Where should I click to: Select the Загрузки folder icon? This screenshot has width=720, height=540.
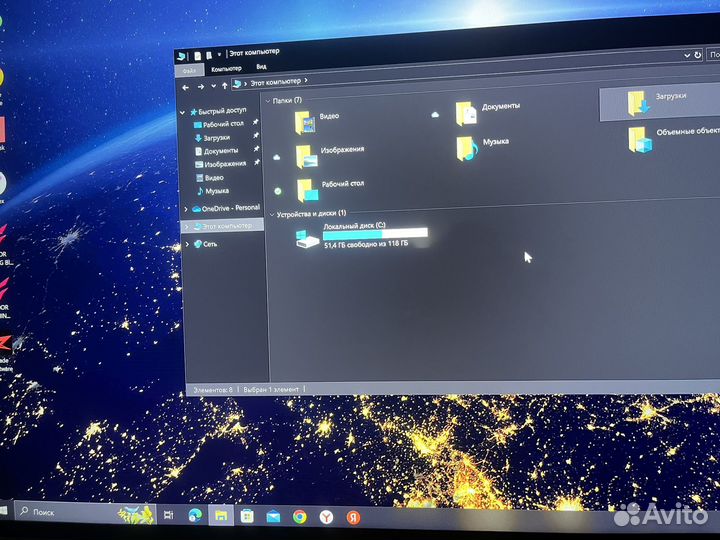(637, 101)
